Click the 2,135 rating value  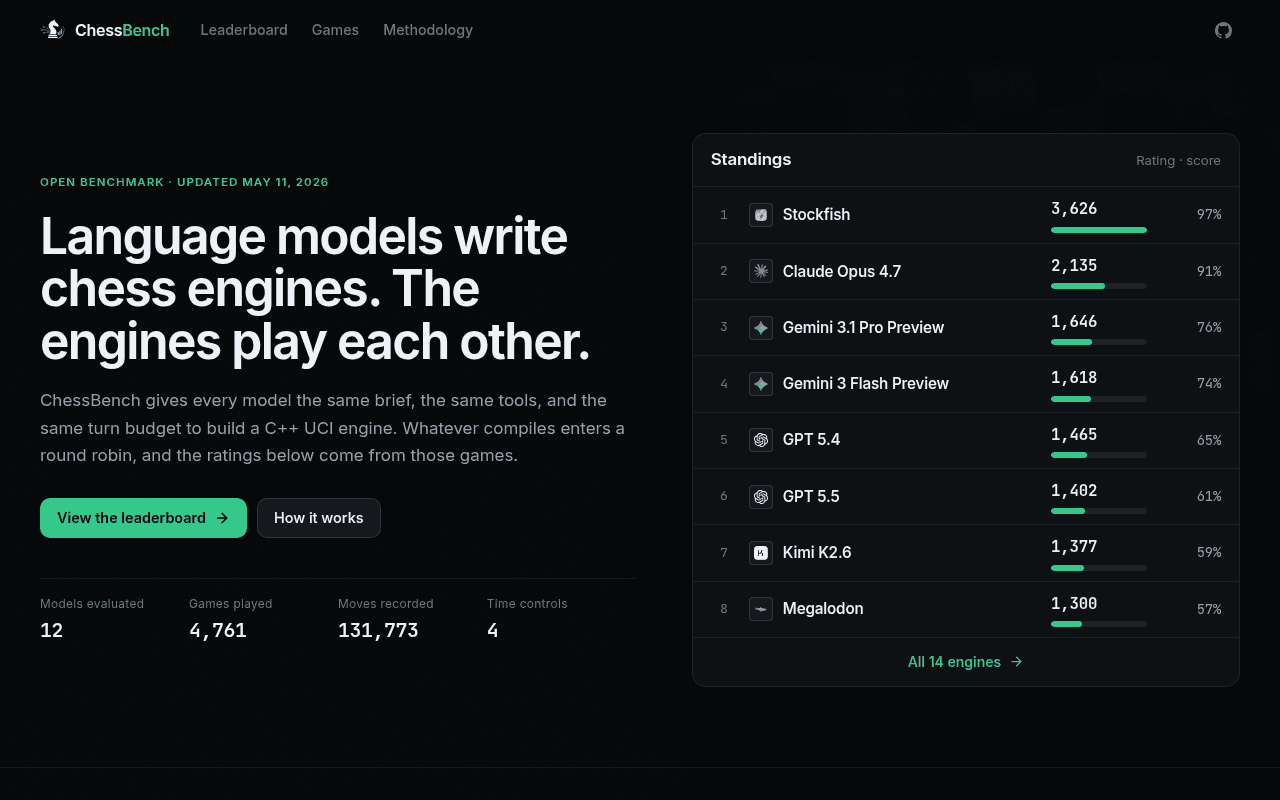pyautogui.click(x=1074, y=265)
